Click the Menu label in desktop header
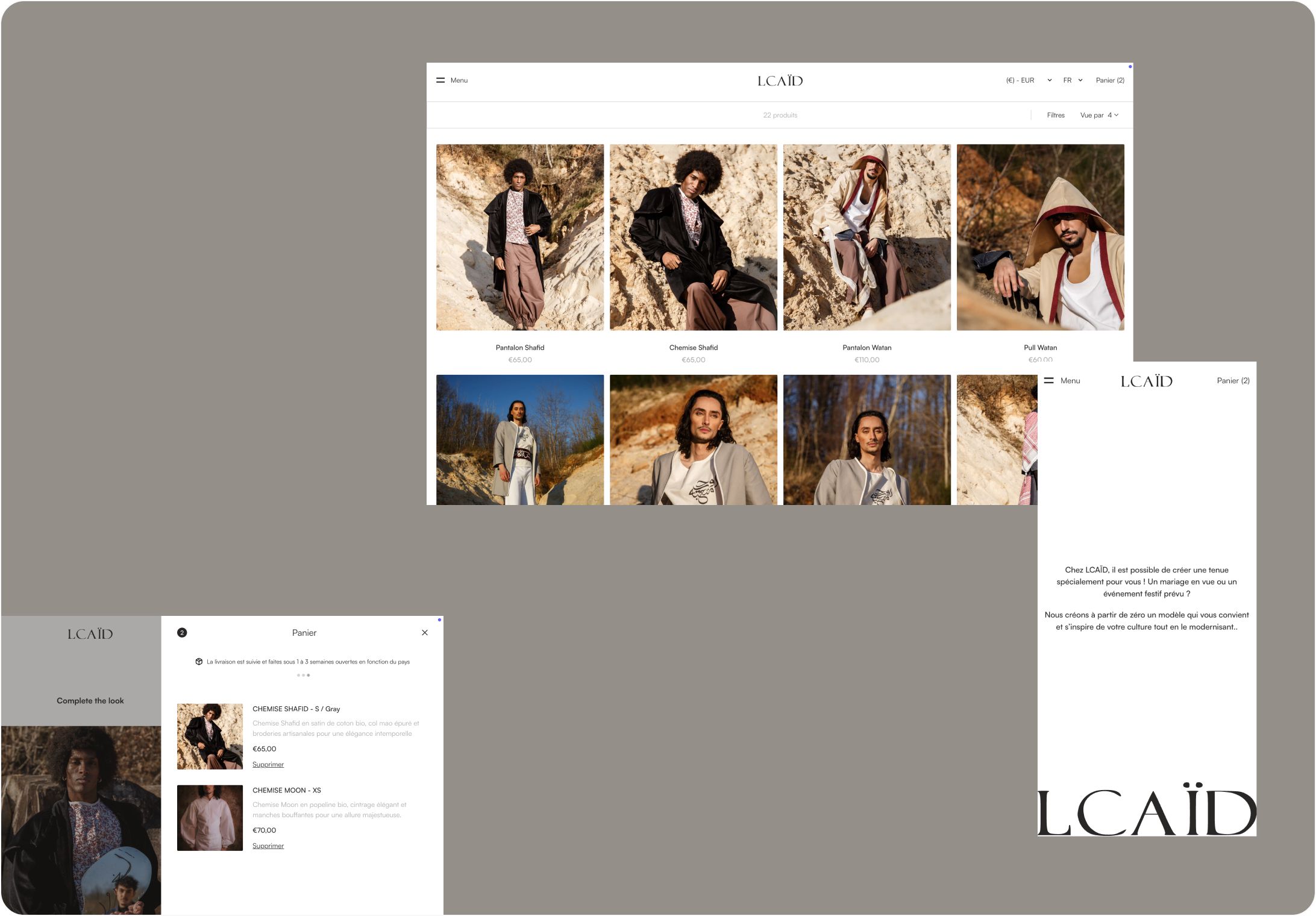 coord(459,80)
